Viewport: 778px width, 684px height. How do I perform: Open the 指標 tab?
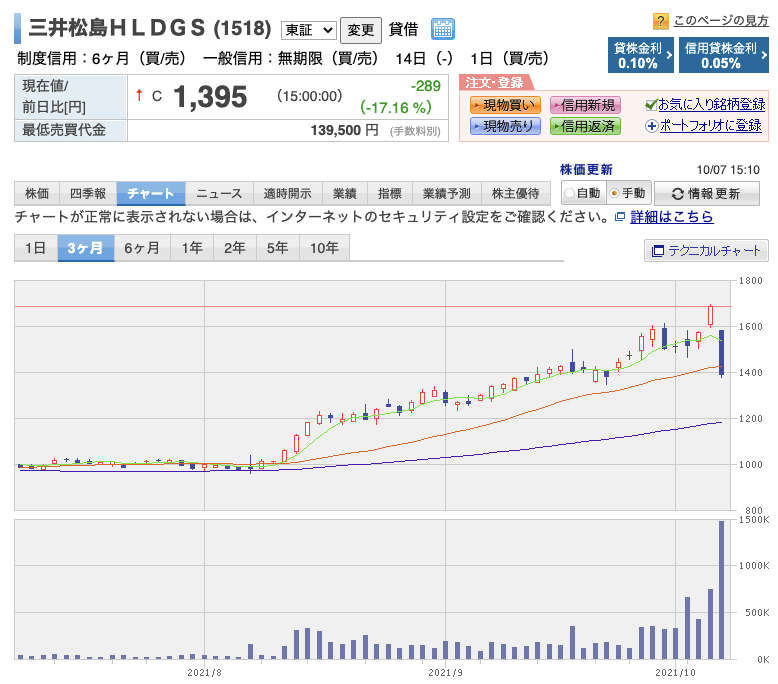[390, 193]
